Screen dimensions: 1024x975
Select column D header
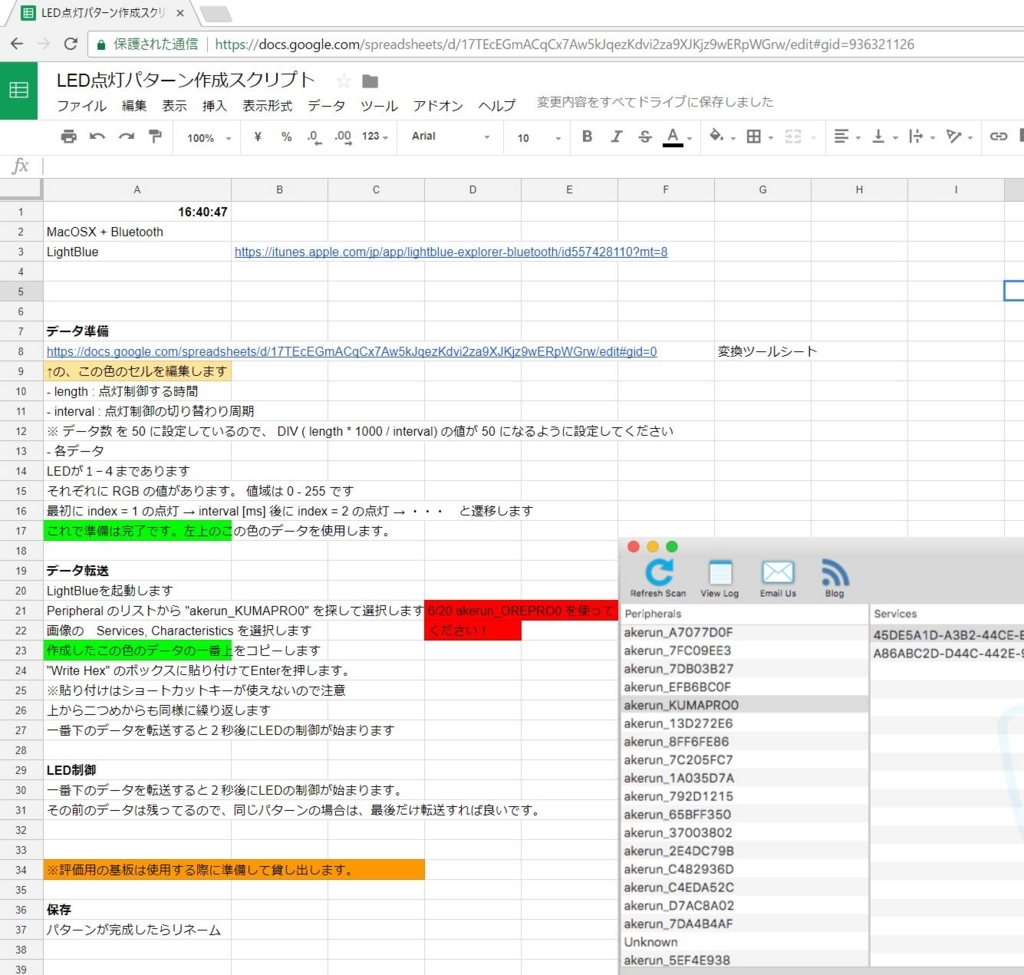pyautogui.click(x=473, y=189)
